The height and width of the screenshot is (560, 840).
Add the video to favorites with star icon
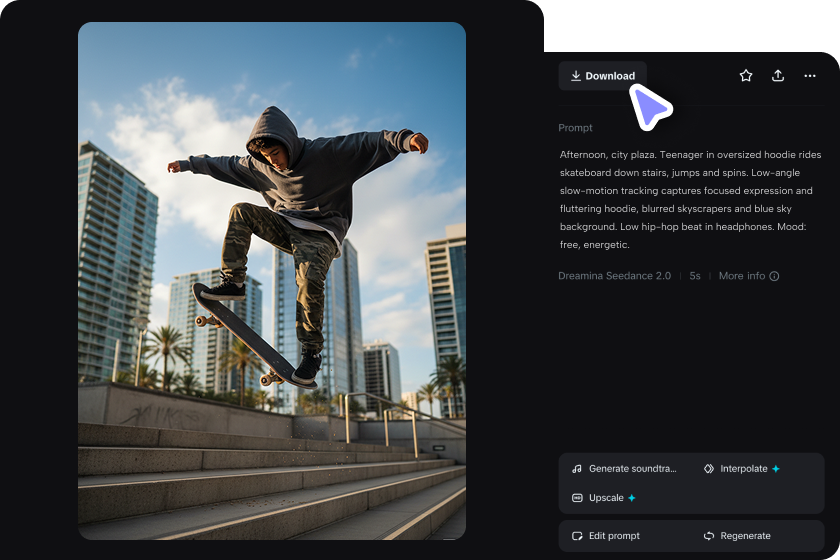pos(746,76)
